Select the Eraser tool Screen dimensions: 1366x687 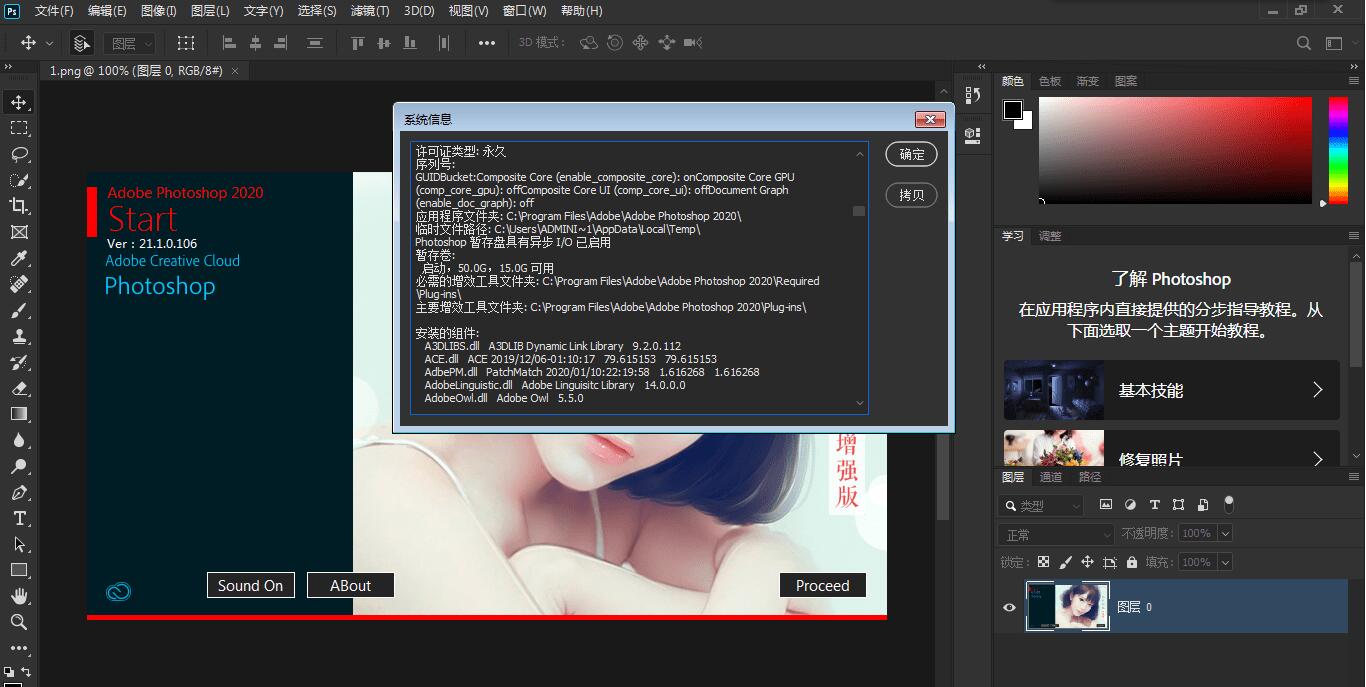click(19, 388)
